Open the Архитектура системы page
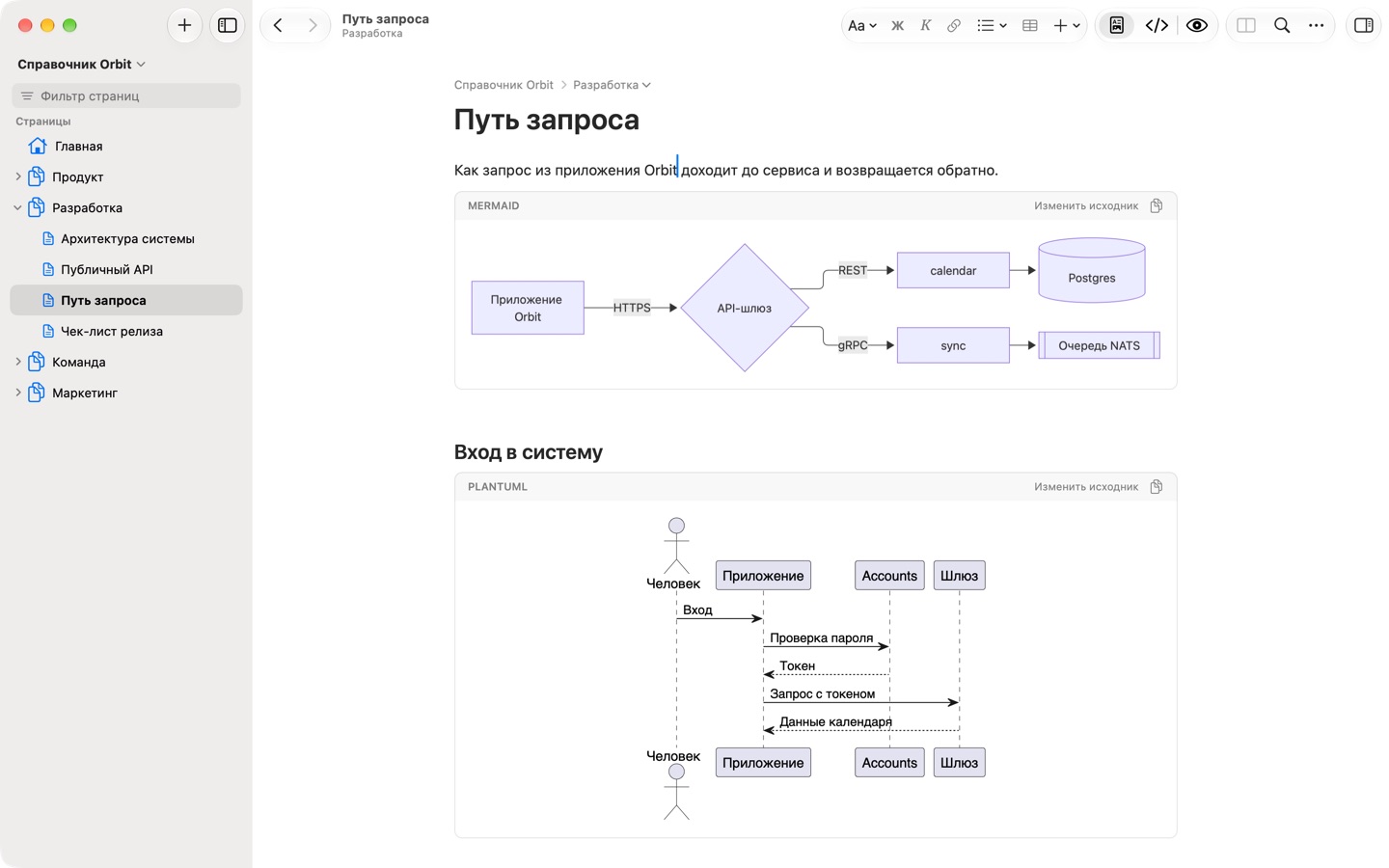 point(126,239)
